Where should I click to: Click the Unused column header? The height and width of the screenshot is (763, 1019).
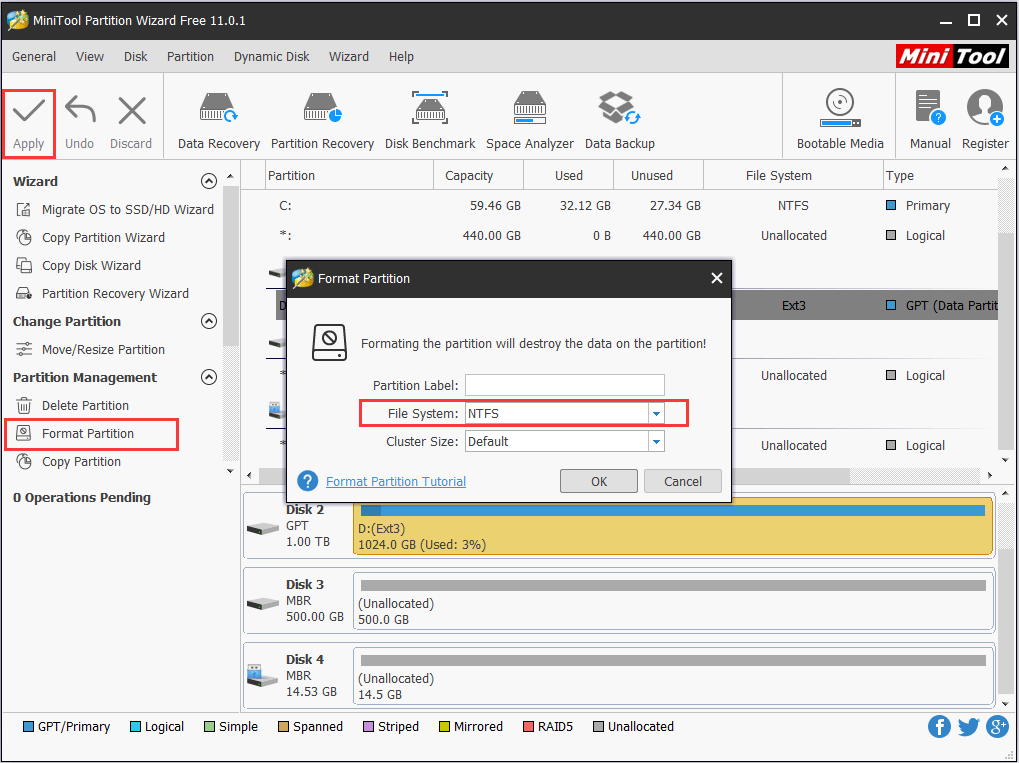pos(658,175)
